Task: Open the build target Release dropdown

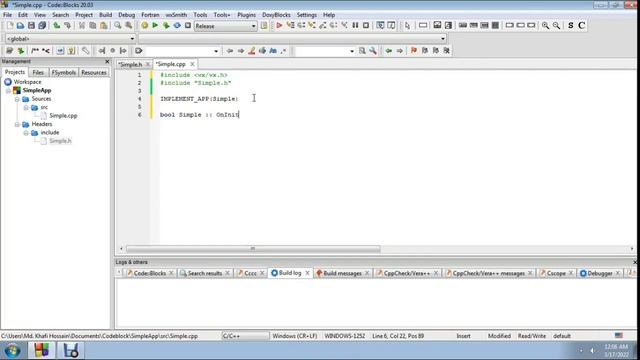Action: coord(225,26)
